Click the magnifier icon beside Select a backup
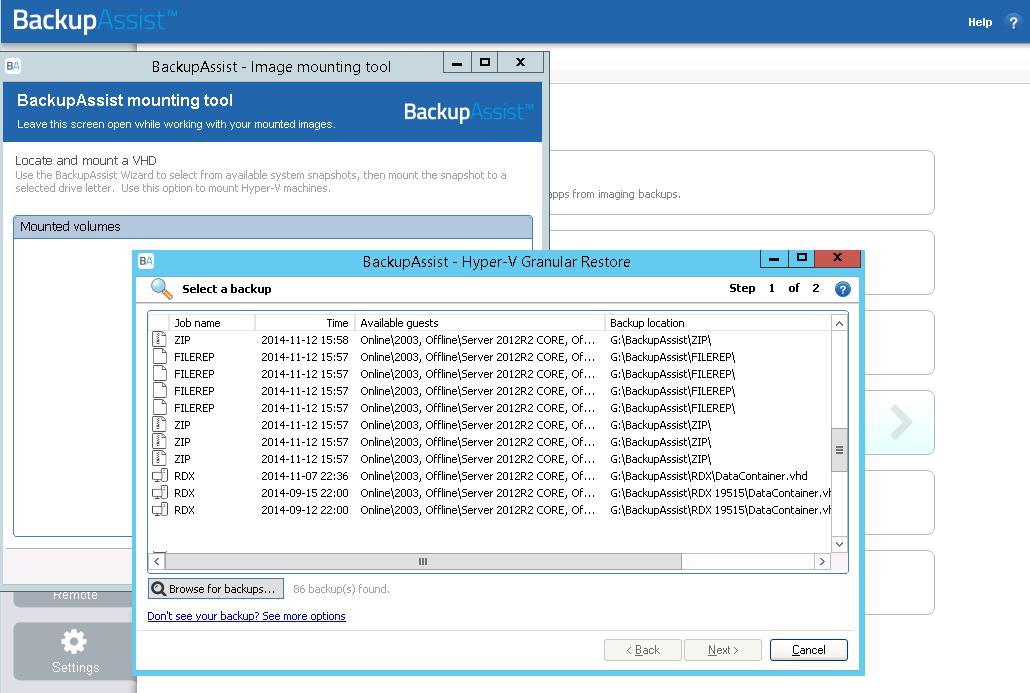This screenshot has width=1030, height=693. [x=162, y=288]
